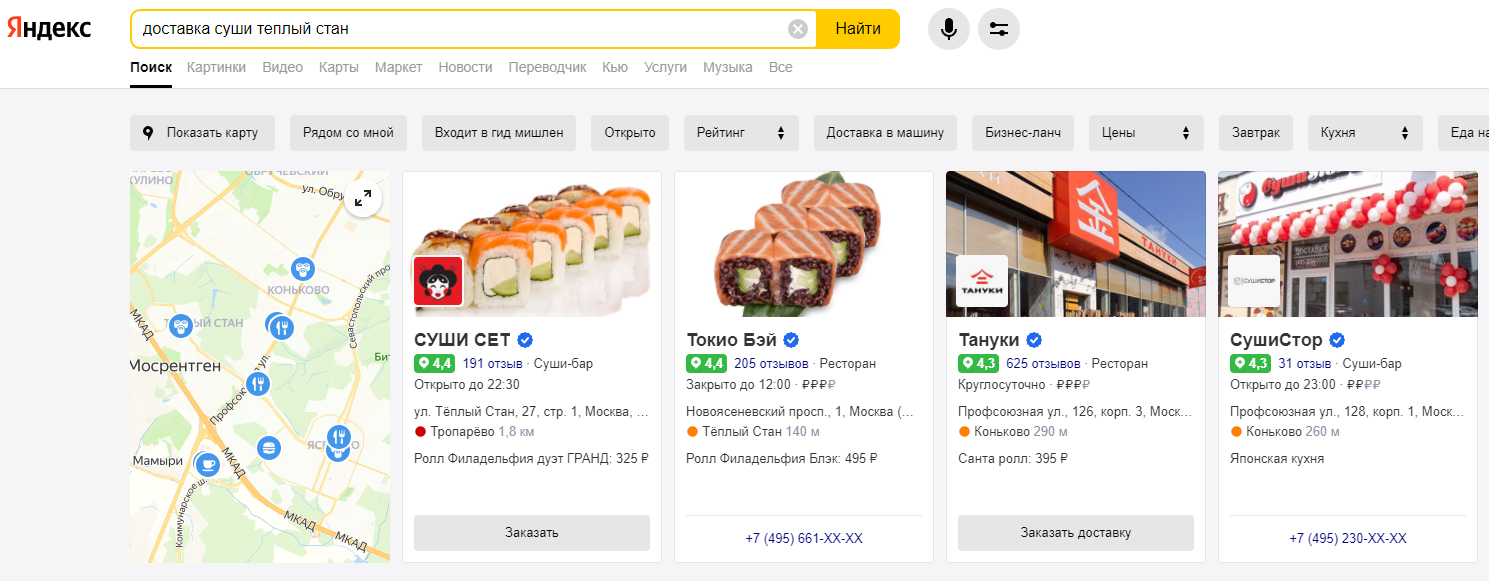Image resolution: width=1489 pixels, height=581 pixels.
Task: Click the burger place pin on map
Action: tap(267, 448)
